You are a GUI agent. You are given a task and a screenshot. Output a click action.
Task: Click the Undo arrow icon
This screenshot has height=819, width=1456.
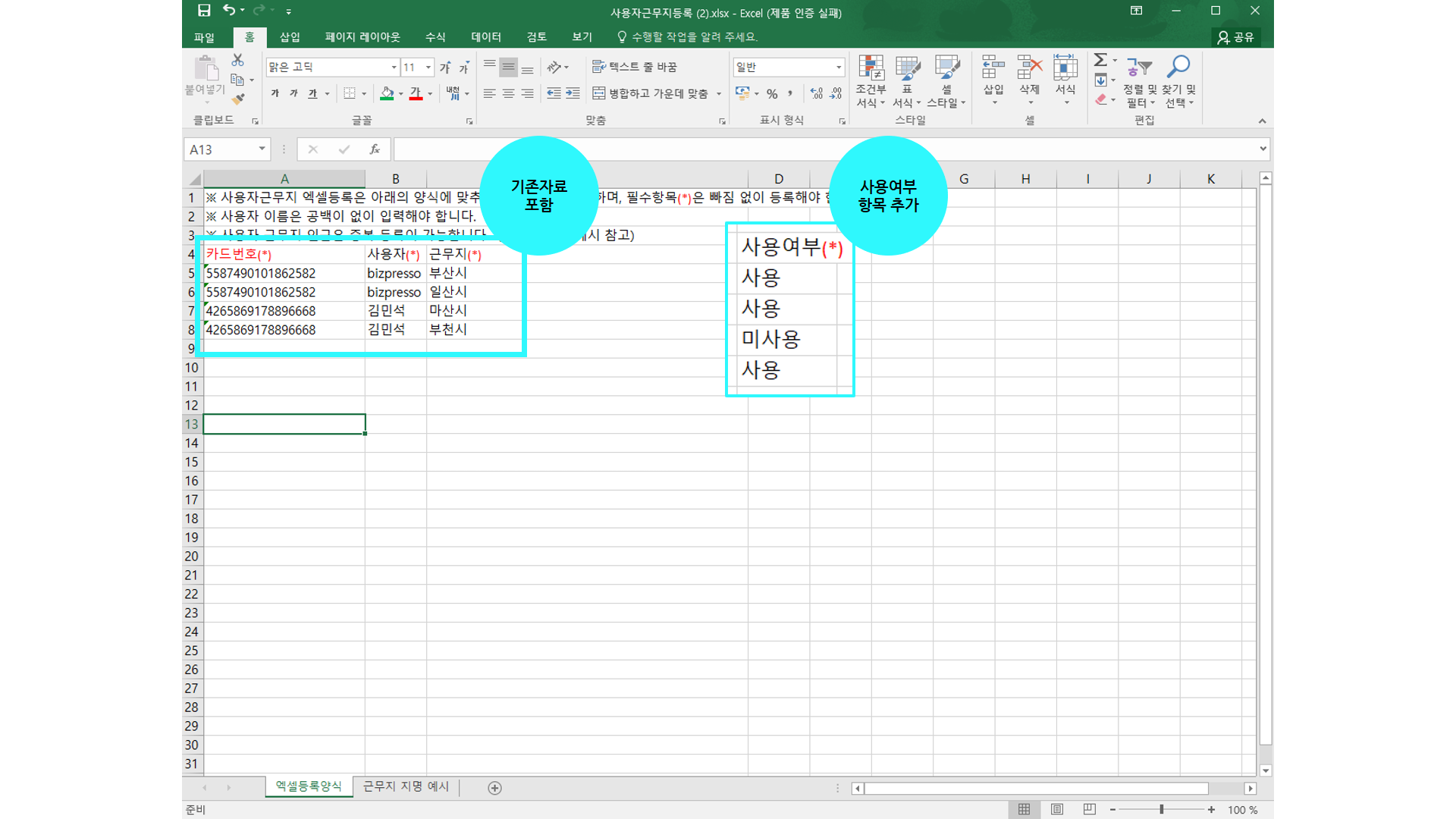tap(229, 11)
